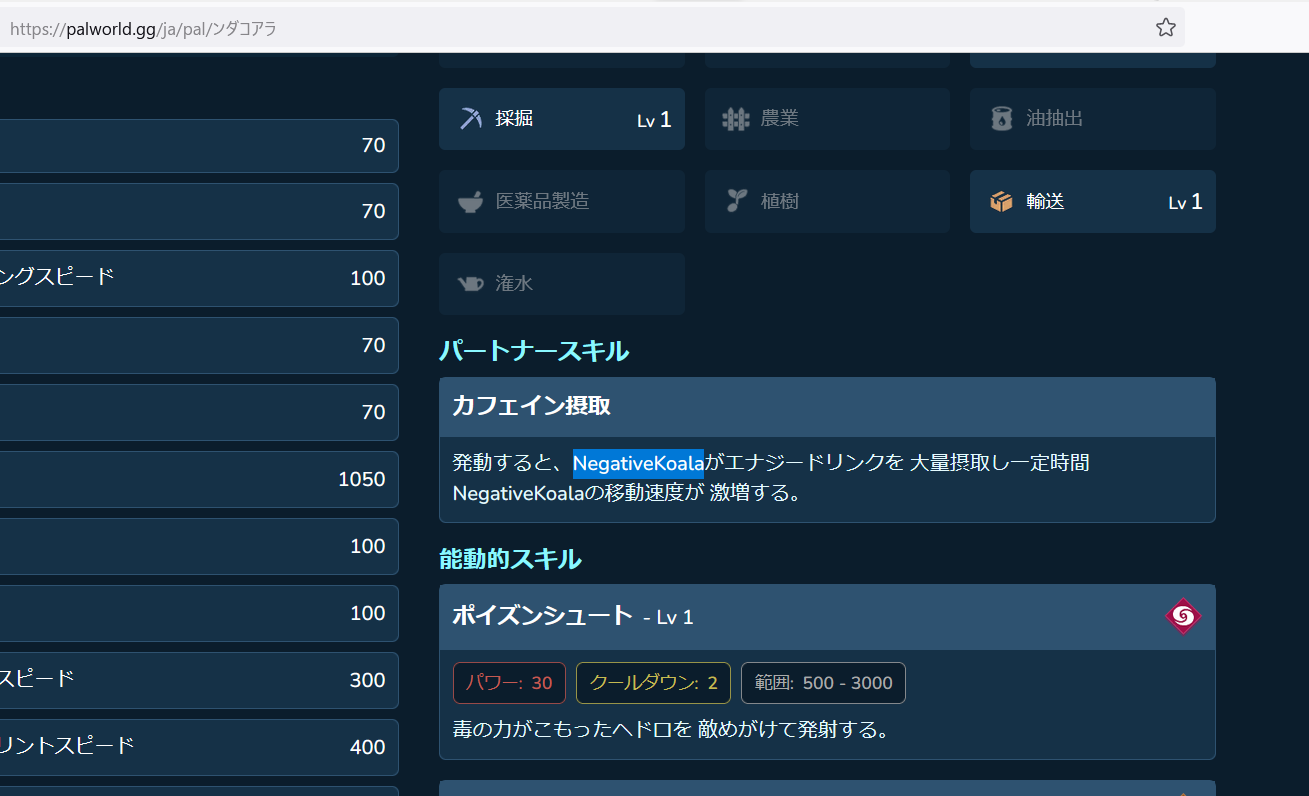Select the 農業 work card
Viewport: 1309px width, 796px height.
click(827, 119)
